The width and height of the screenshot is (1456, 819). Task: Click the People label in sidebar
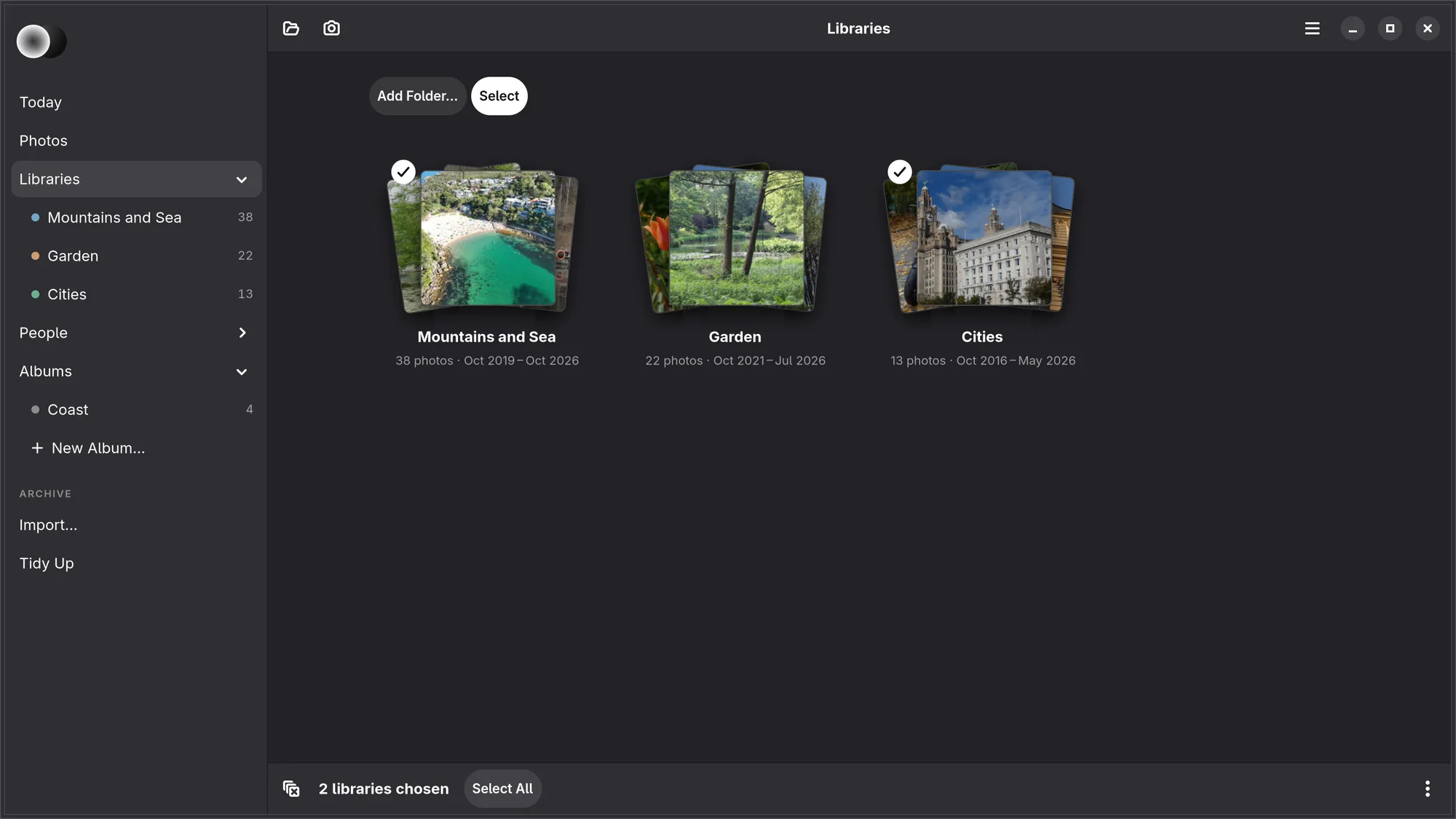tap(43, 333)
